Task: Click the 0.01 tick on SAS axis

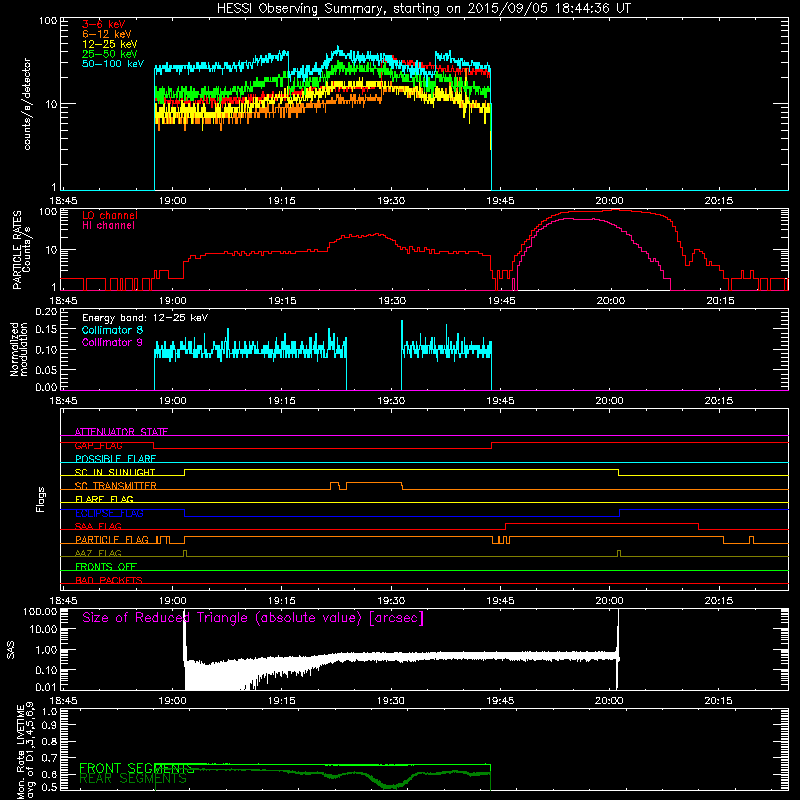Action: click(x=46, y=687)
